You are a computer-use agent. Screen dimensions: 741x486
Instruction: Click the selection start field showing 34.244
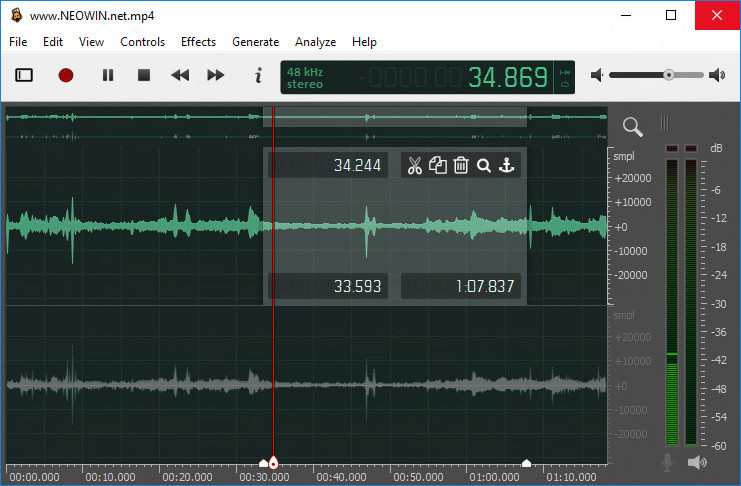pos(331,165)
